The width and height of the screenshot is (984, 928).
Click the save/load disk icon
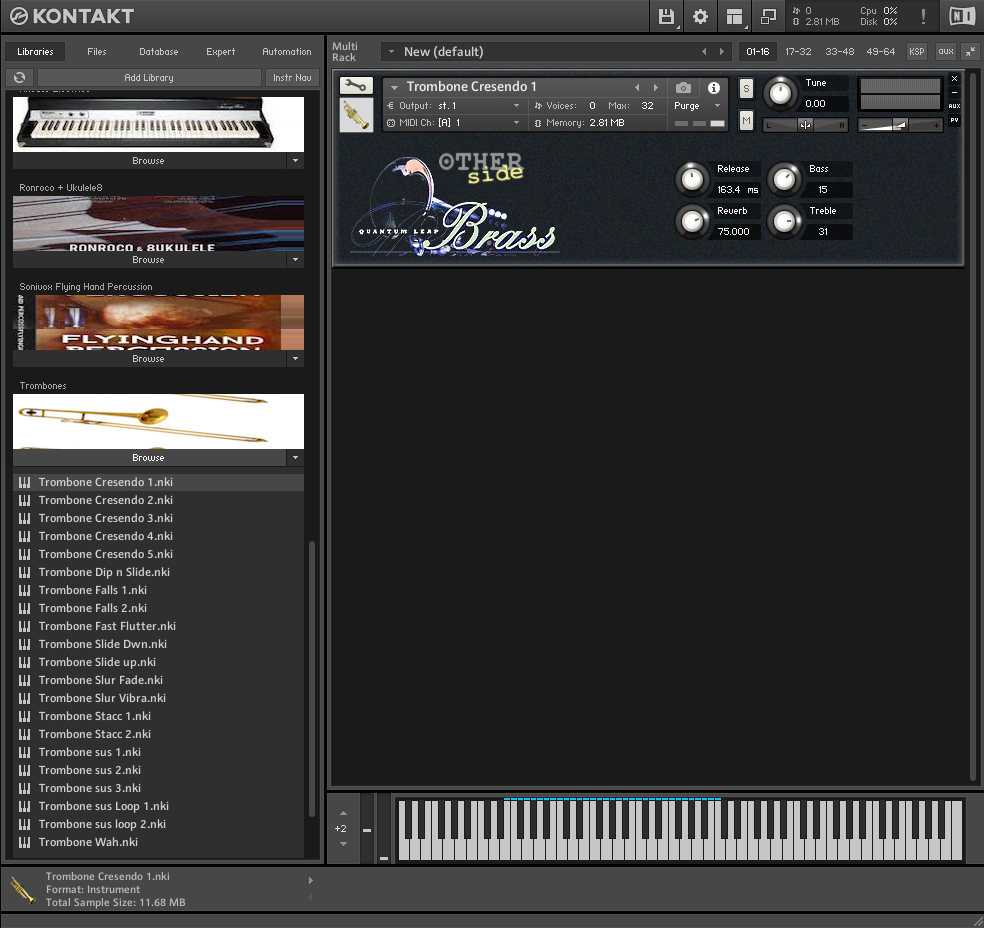[666, 16]
